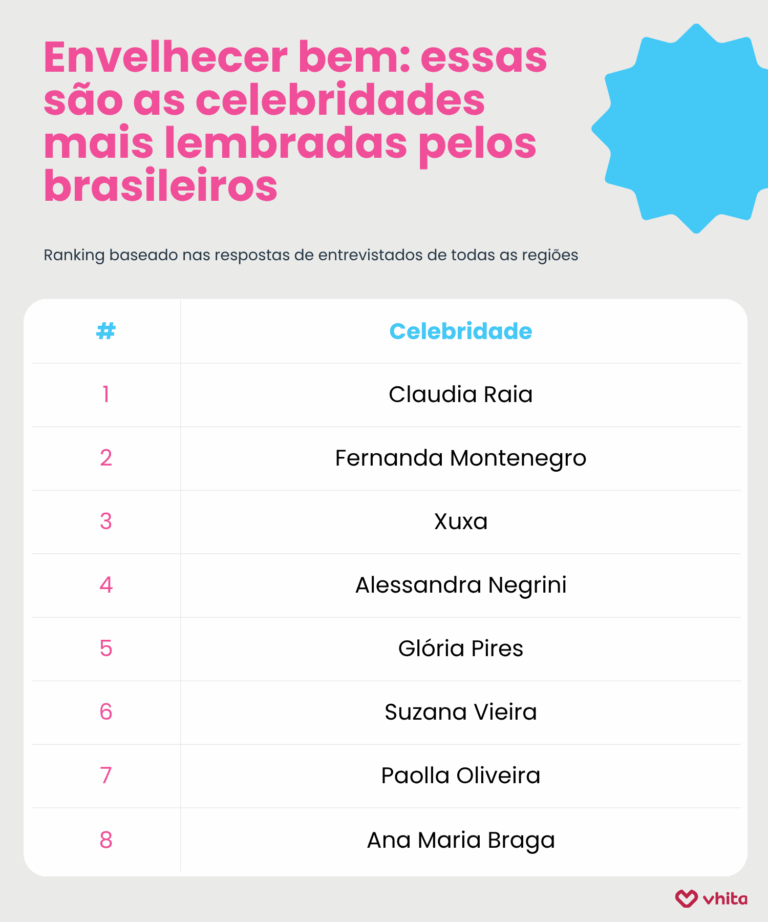This screenshot has width=768, height=922.
Task: Select the Claudia Raia row
Action: 460,394
